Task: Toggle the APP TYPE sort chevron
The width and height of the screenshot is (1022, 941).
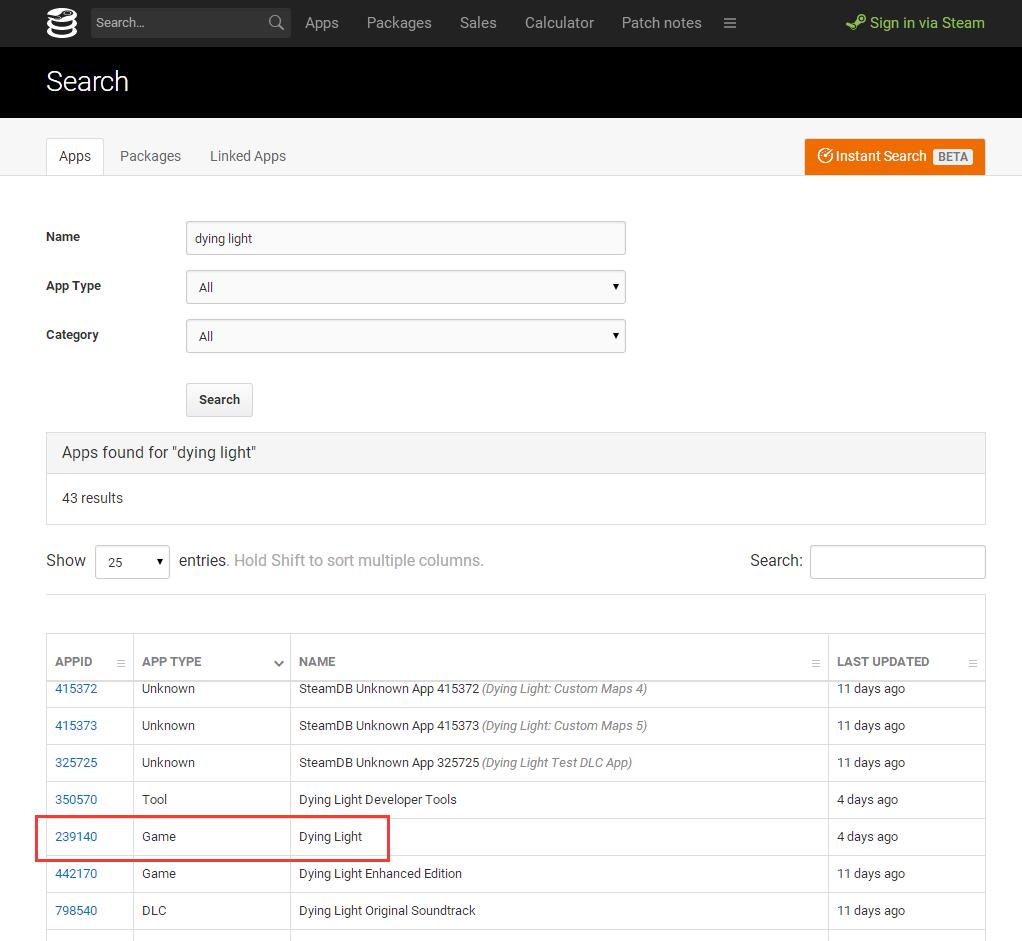Action: [x=279, y=663]
